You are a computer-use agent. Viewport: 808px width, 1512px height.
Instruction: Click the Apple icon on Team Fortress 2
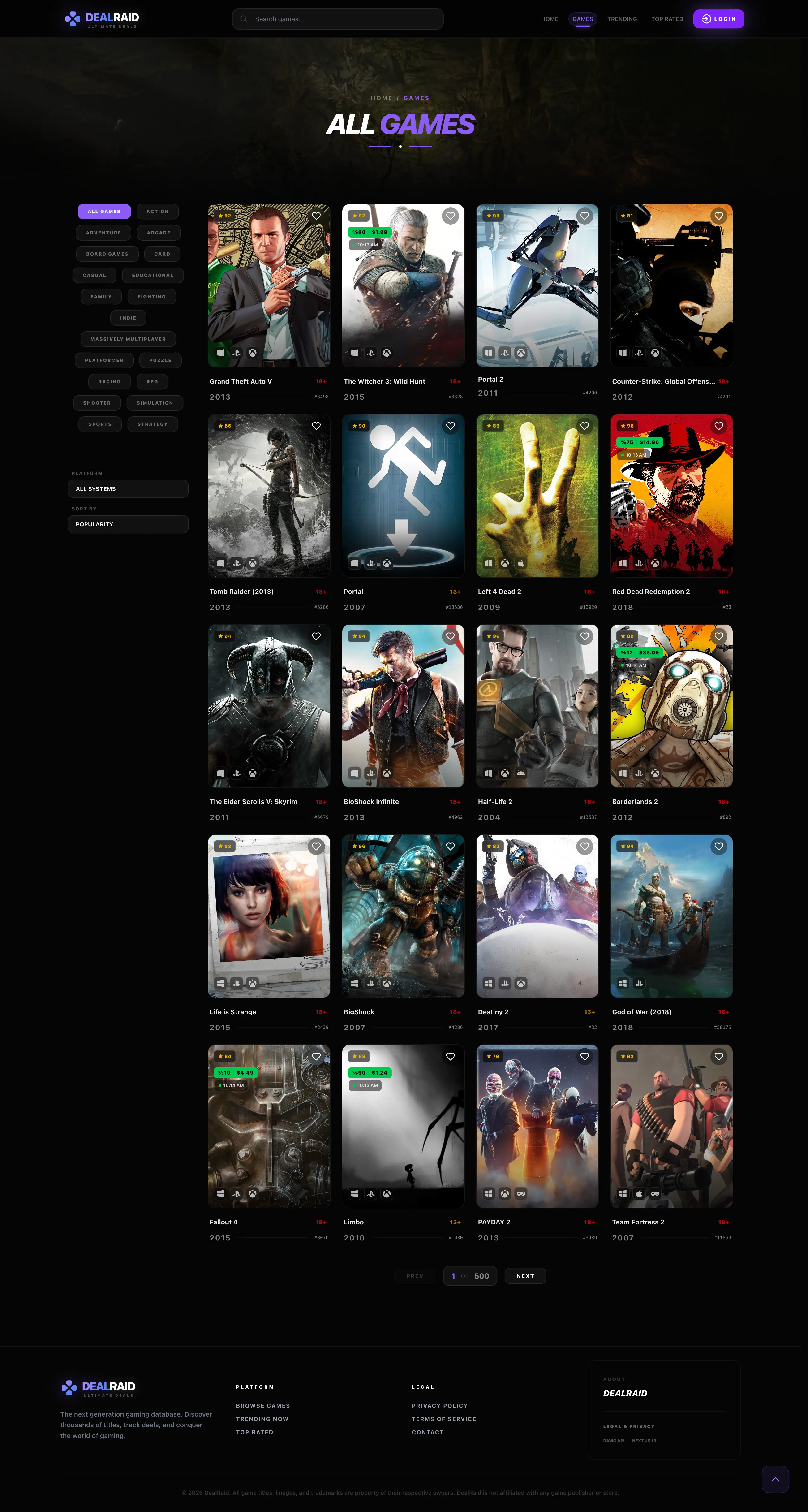[x=639, y=1193]
